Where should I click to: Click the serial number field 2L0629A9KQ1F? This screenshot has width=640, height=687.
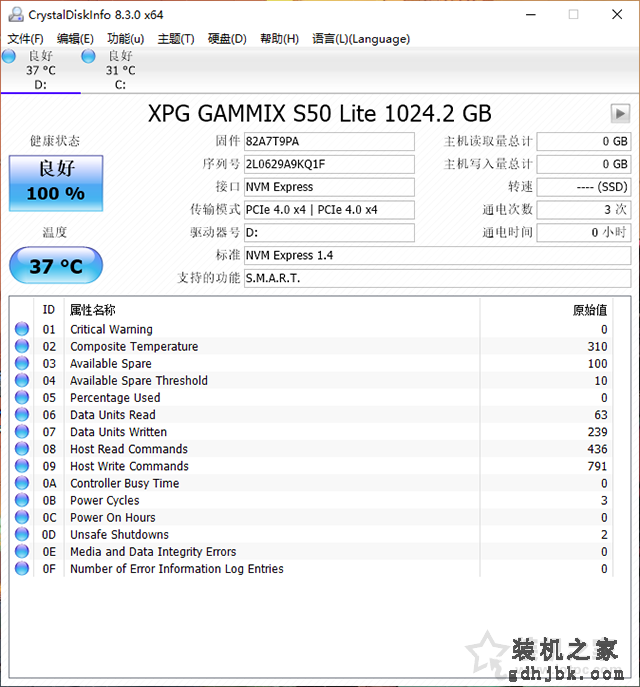coord(329,164)
